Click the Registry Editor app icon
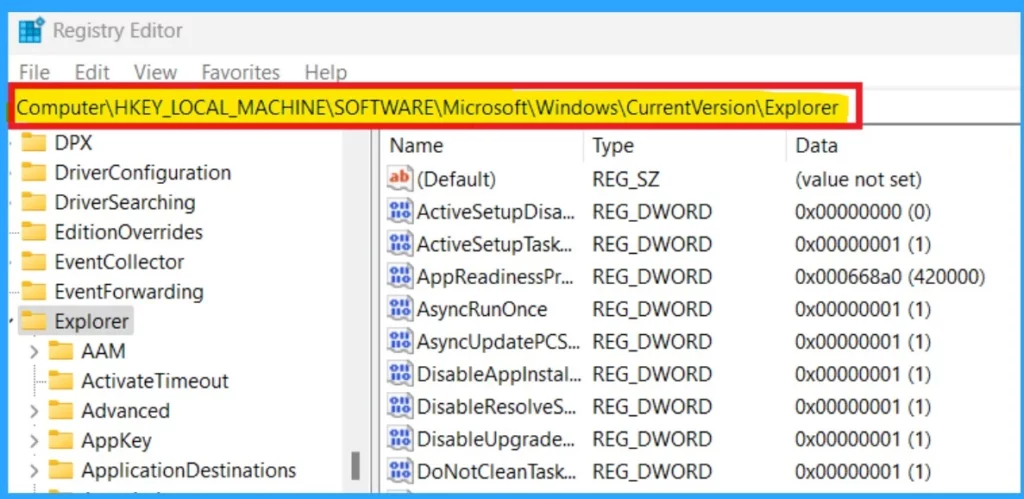Viewport: 1024px width, 499px height. click(x=31, y=31)
